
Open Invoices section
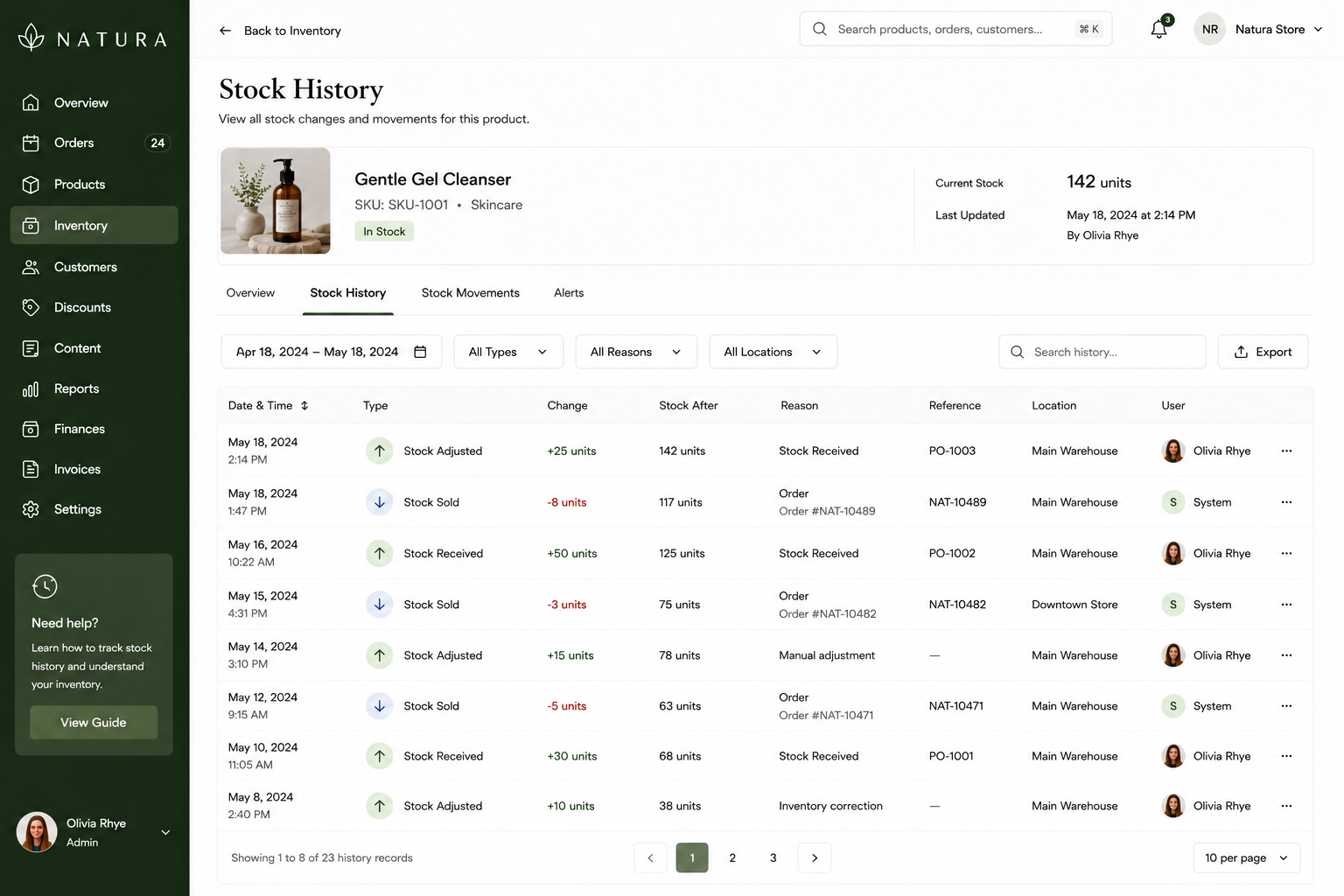(x=94, y=469)
